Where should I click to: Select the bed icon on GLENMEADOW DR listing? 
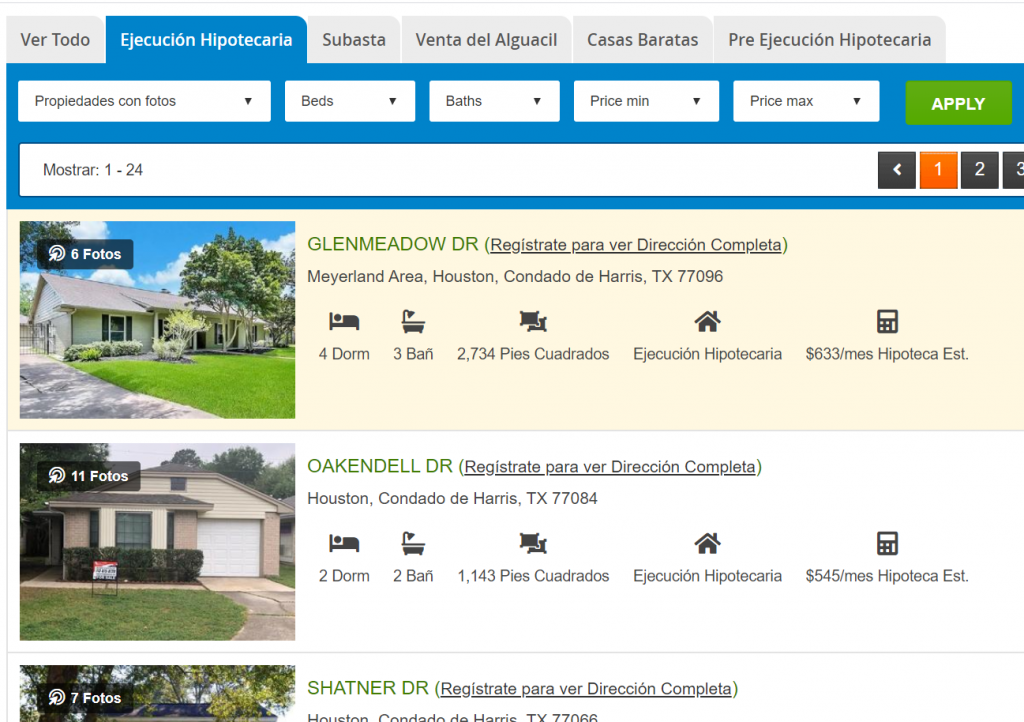point(344,320)
